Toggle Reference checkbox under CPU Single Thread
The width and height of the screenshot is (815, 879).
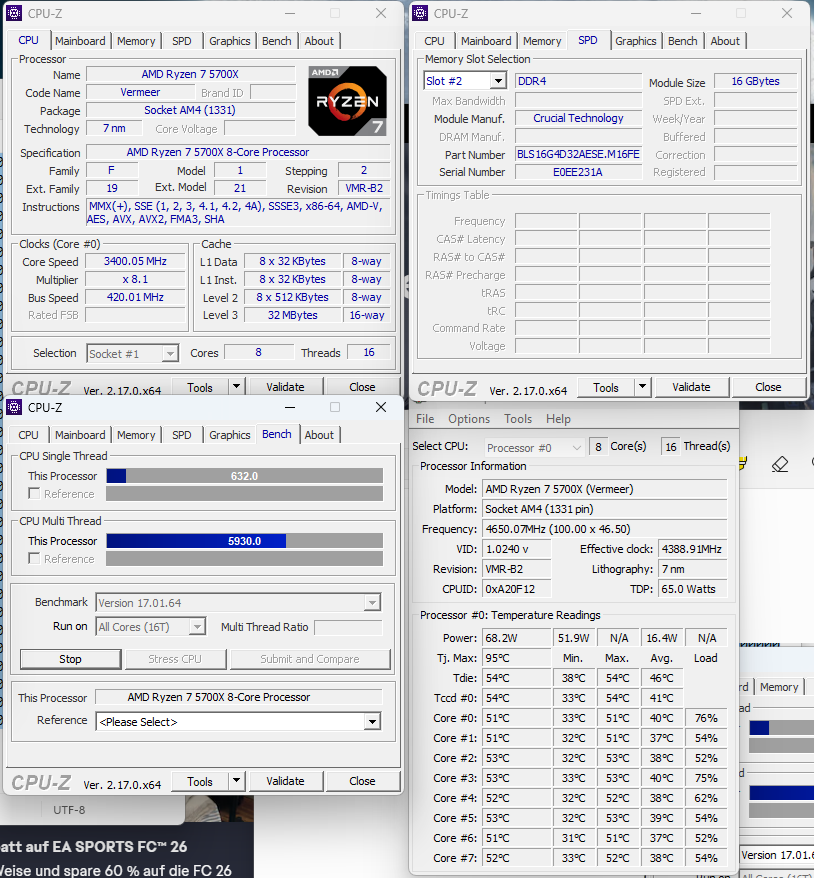(34, 493)
